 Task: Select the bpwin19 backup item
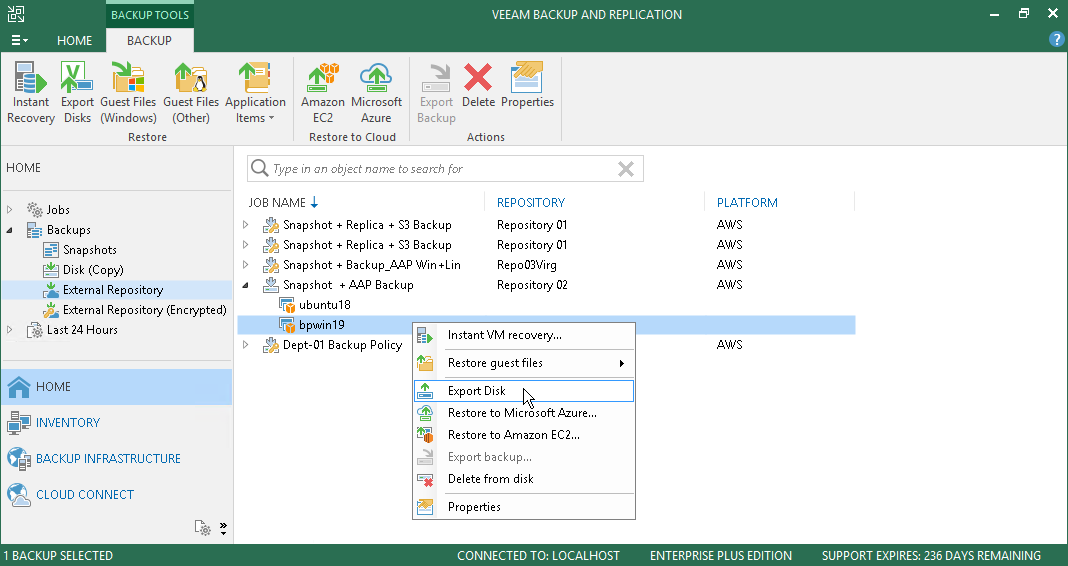coord(321,325)
